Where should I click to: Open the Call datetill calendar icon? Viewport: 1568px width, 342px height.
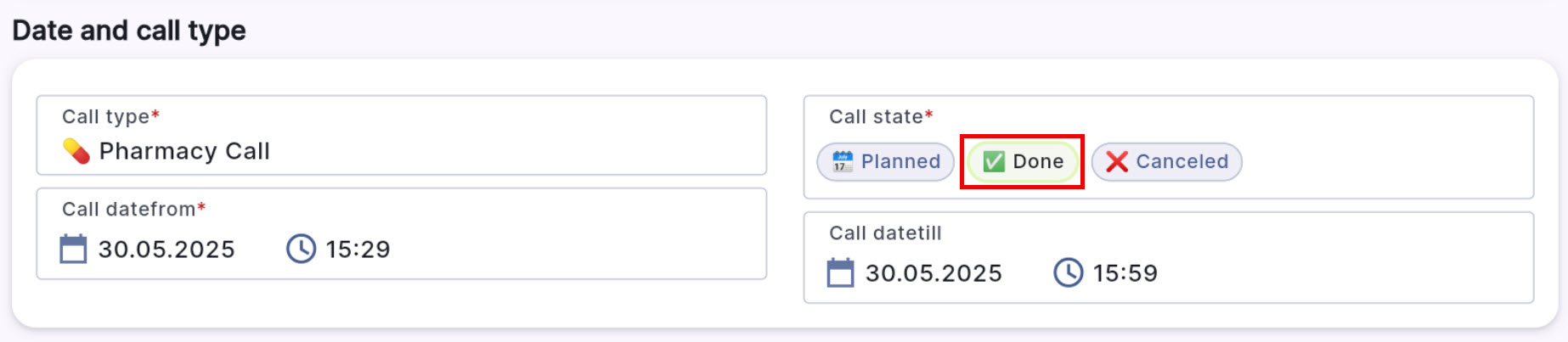(x=841, y=273)
